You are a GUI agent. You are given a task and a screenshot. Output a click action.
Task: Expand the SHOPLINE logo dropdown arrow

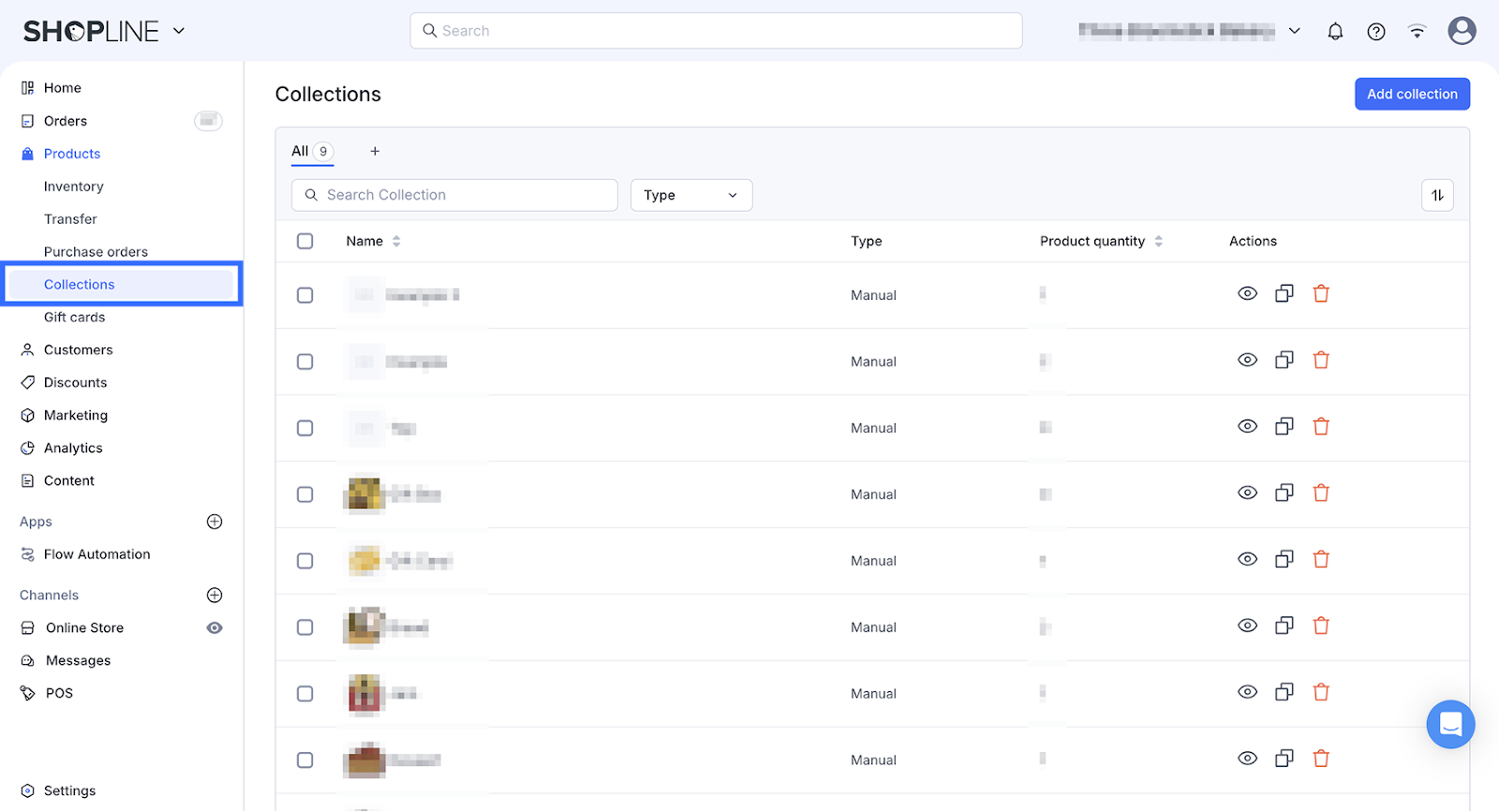179,31
